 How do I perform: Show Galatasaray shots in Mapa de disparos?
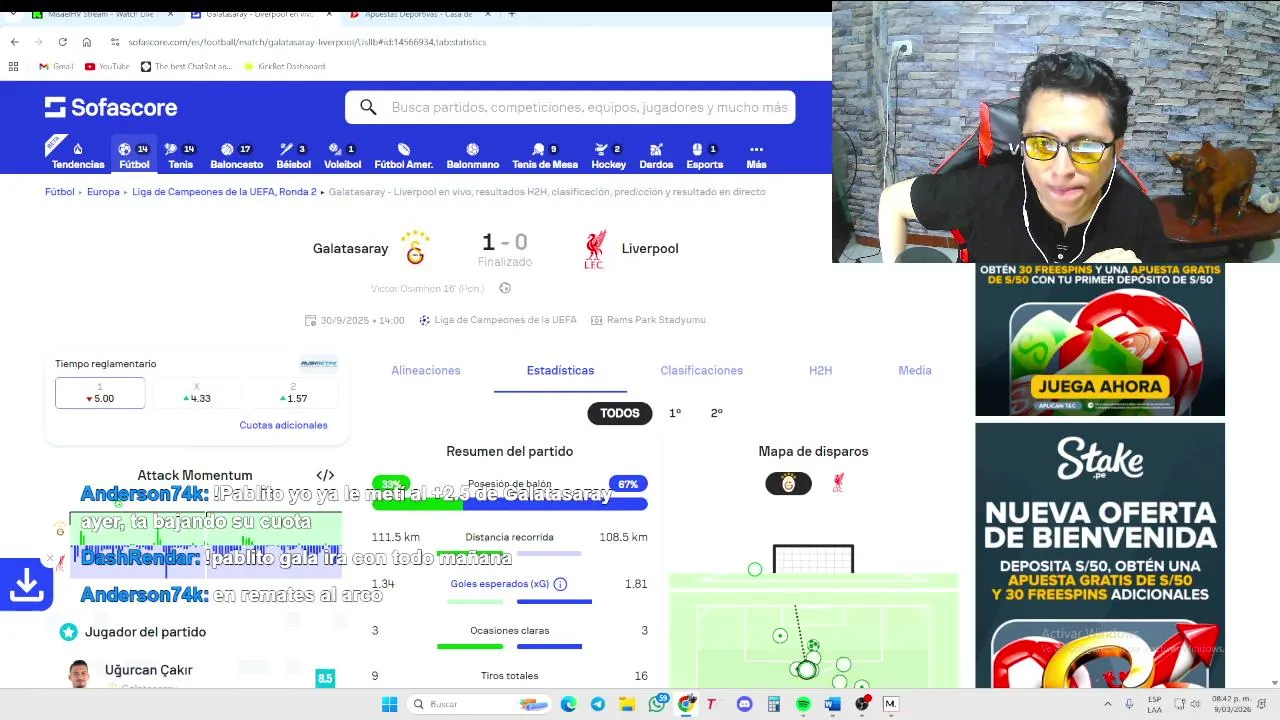pos(788,484)
